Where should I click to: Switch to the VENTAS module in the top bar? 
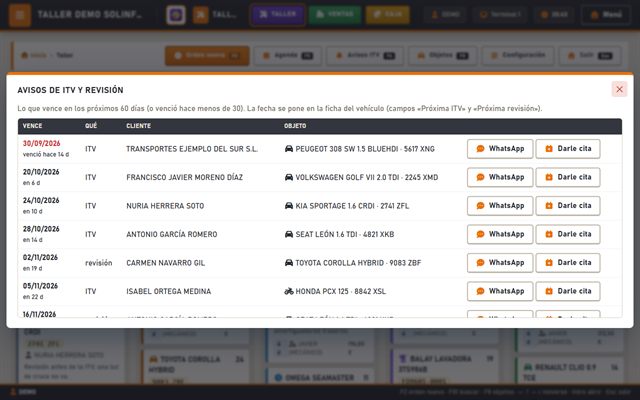point(335,15)
